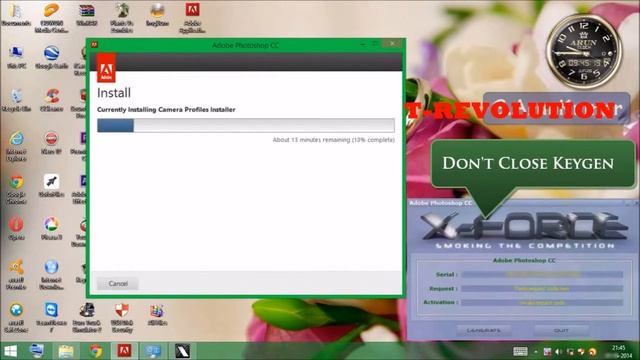
Task: Click the Generate button in X-Force keygen
Action: point(484,330)
